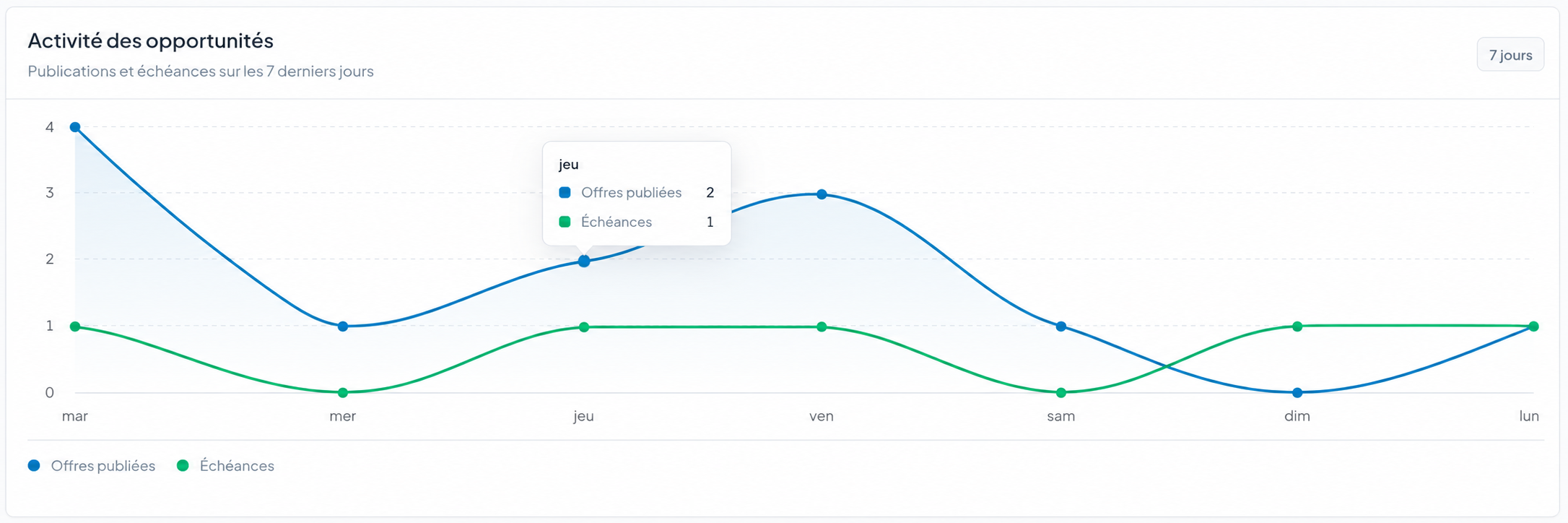Select the green data point at ven
Image resolution: width=1568 pixels, height=523 pixels.
click(x=822, y=327)
